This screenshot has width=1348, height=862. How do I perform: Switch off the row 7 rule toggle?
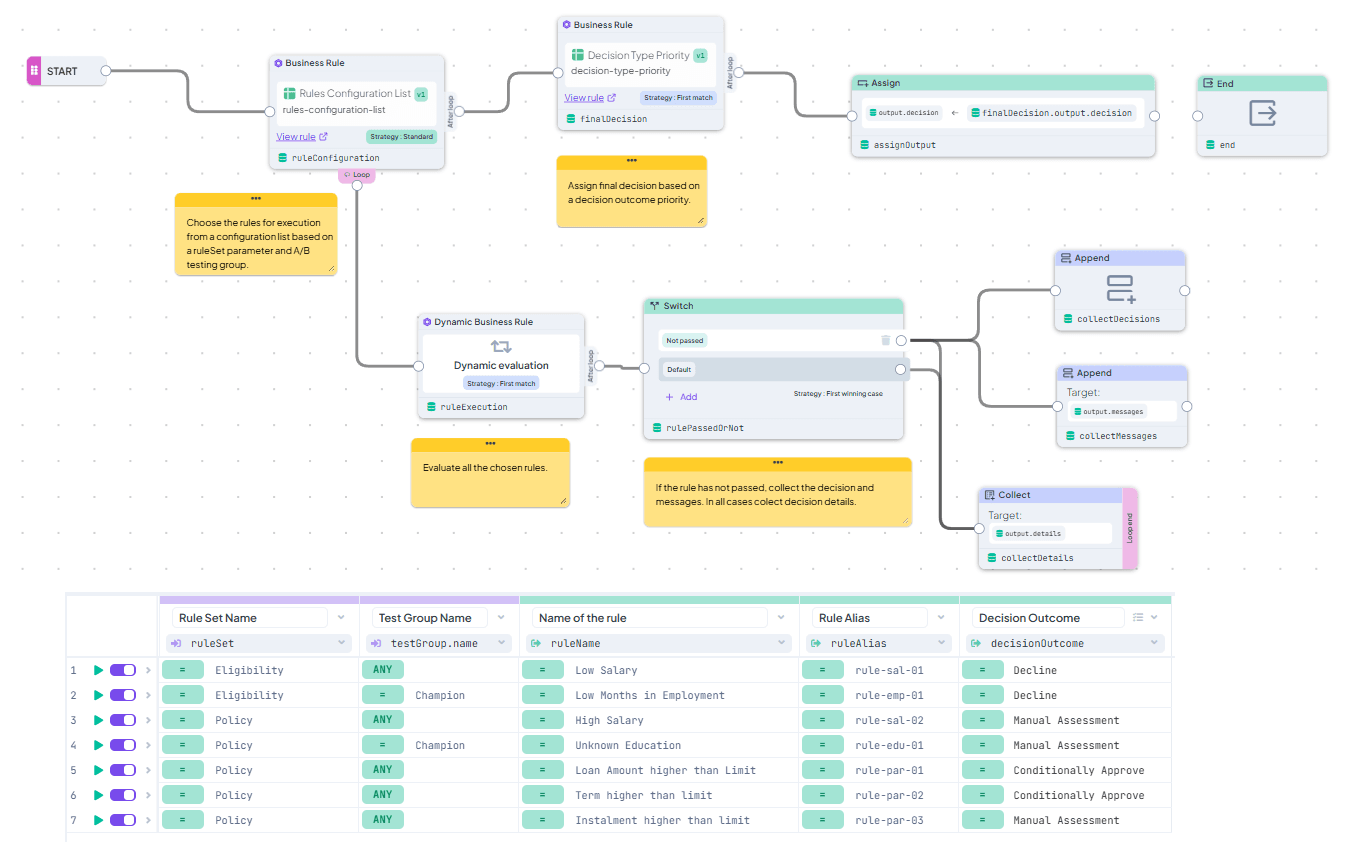[x=123, y=820]
